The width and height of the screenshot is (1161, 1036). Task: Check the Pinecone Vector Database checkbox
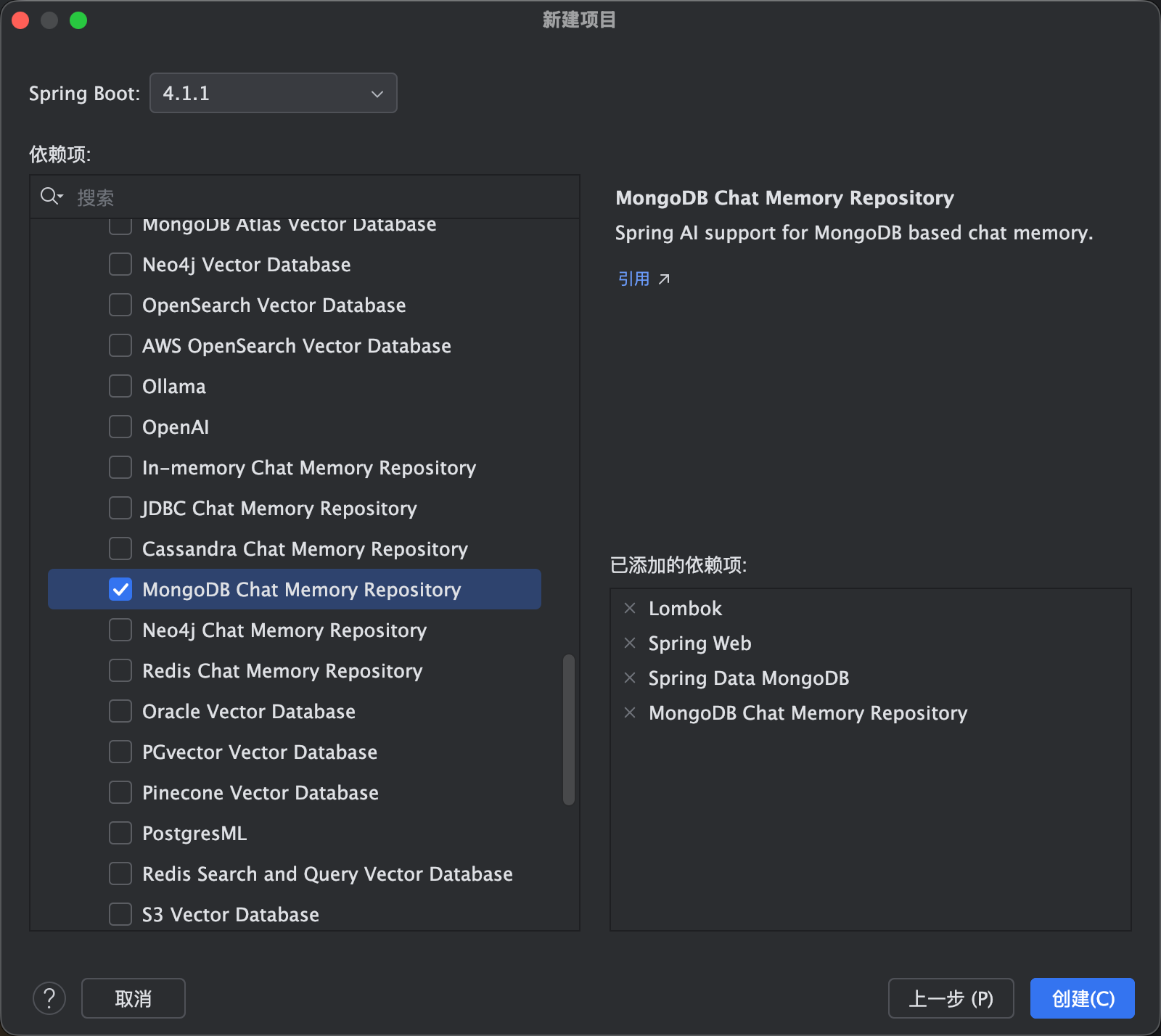click(120, 792)
